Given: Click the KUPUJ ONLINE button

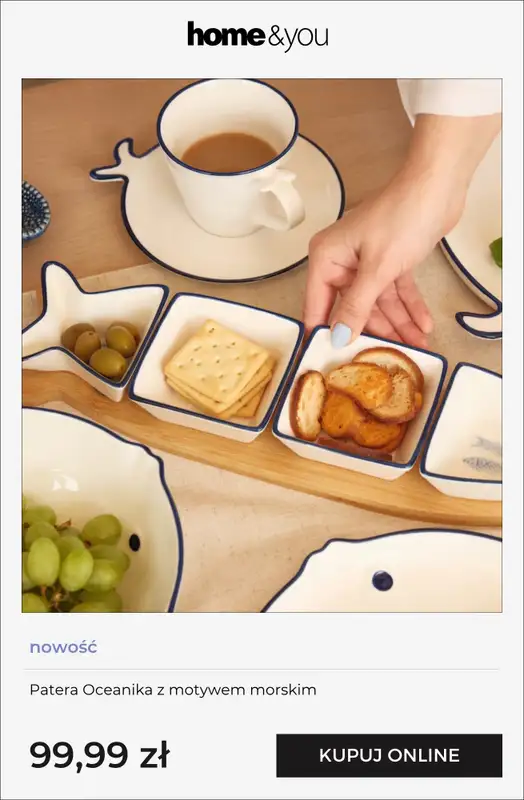Looking at the screenshot, I should point(389,755).
